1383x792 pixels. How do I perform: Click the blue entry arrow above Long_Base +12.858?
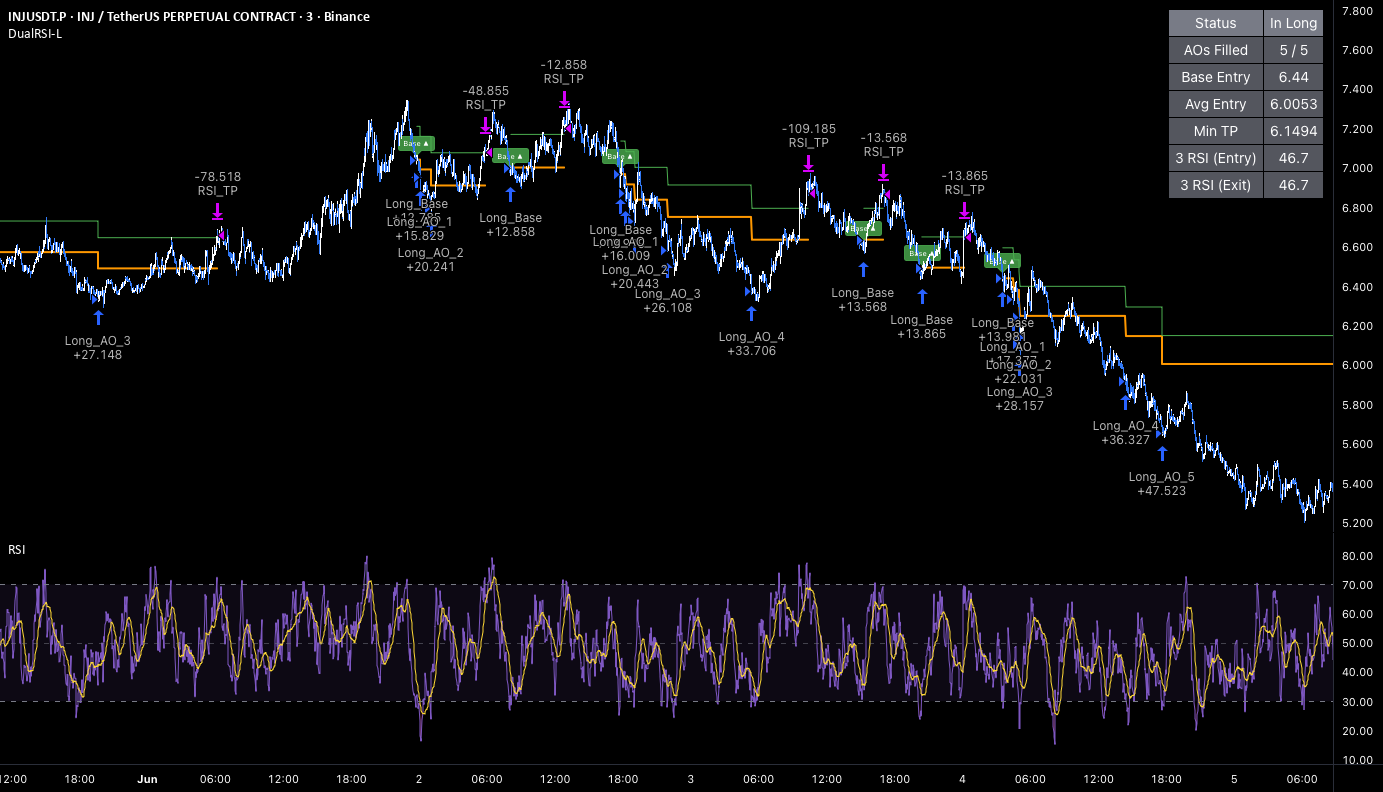510,194
